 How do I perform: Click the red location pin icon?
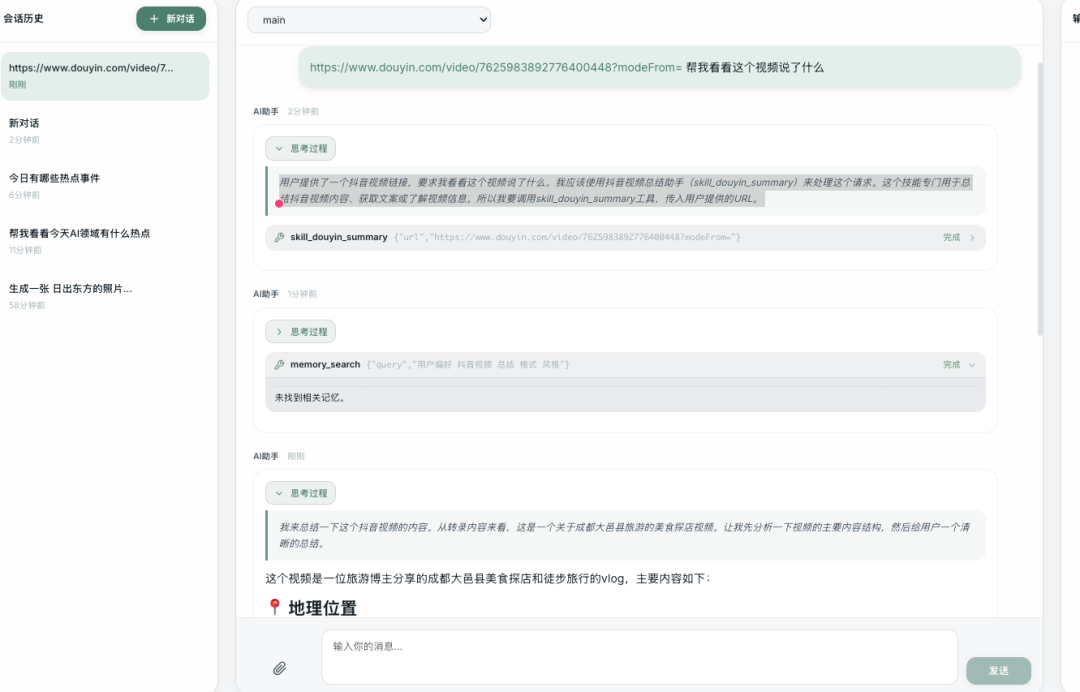(275, 608)
